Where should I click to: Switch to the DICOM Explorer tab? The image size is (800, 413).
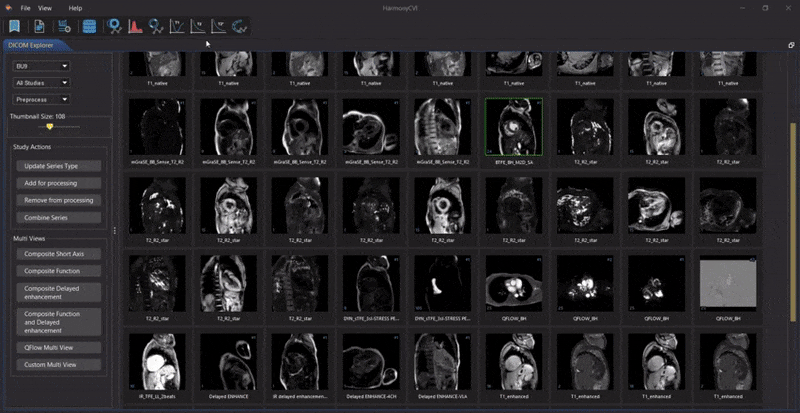click(x=31, y=45)
